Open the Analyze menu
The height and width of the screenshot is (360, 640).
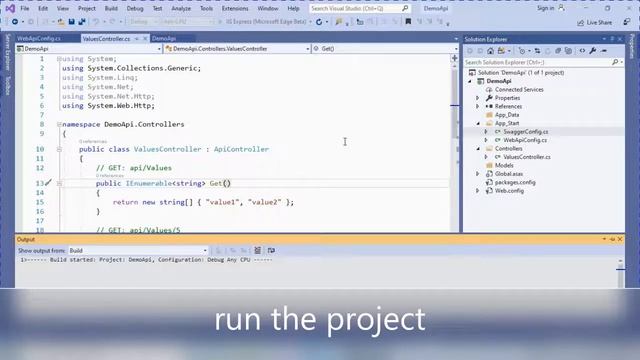click(x=181, y=8)
